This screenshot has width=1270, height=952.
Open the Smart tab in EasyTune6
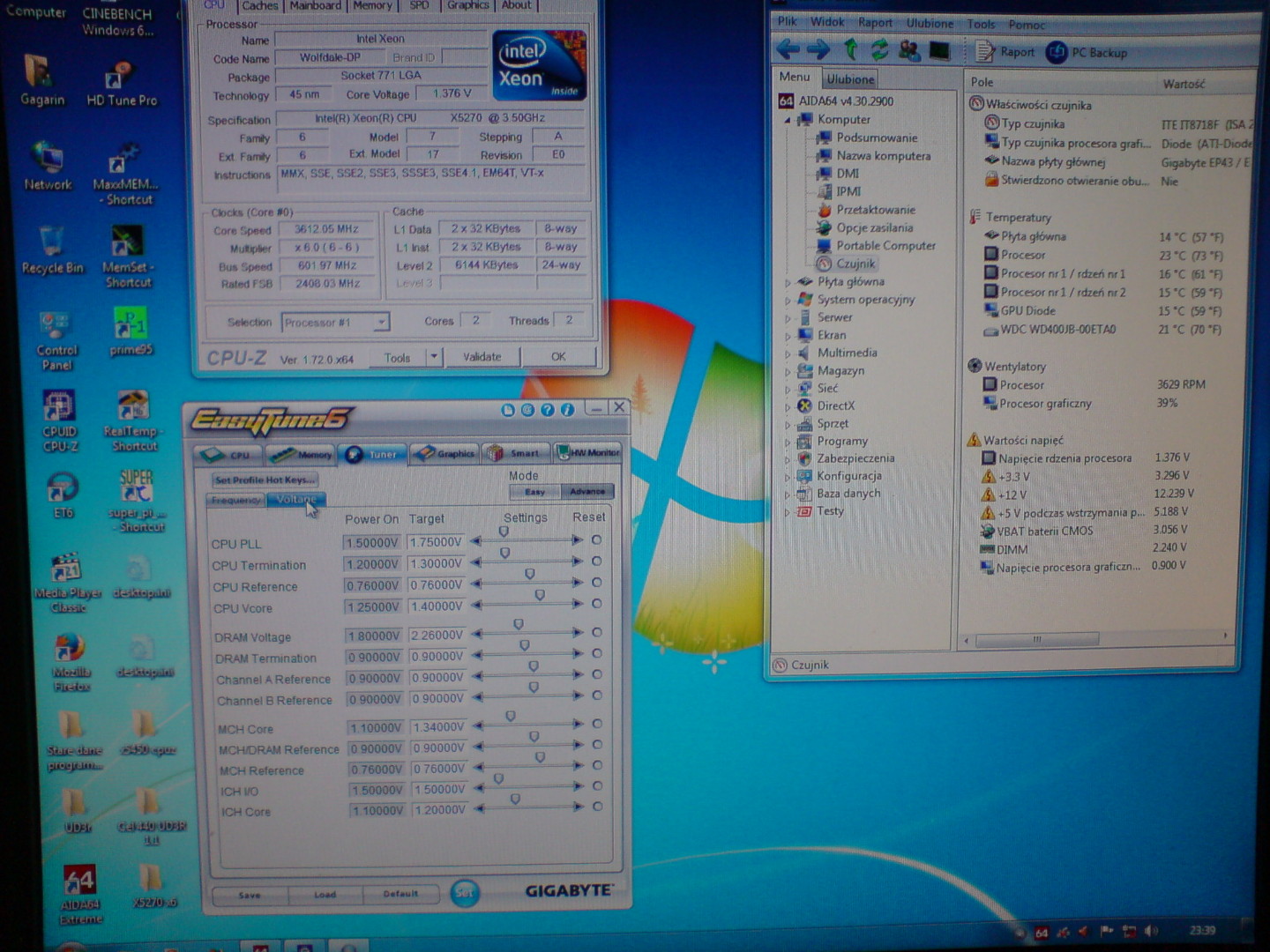516,453
